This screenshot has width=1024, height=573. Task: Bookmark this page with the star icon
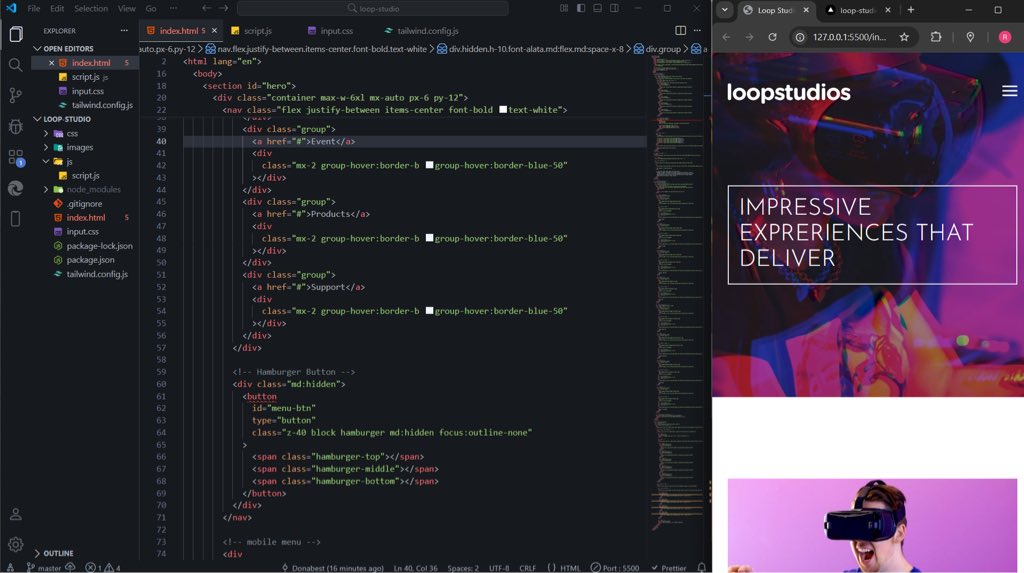click(904, 37)
